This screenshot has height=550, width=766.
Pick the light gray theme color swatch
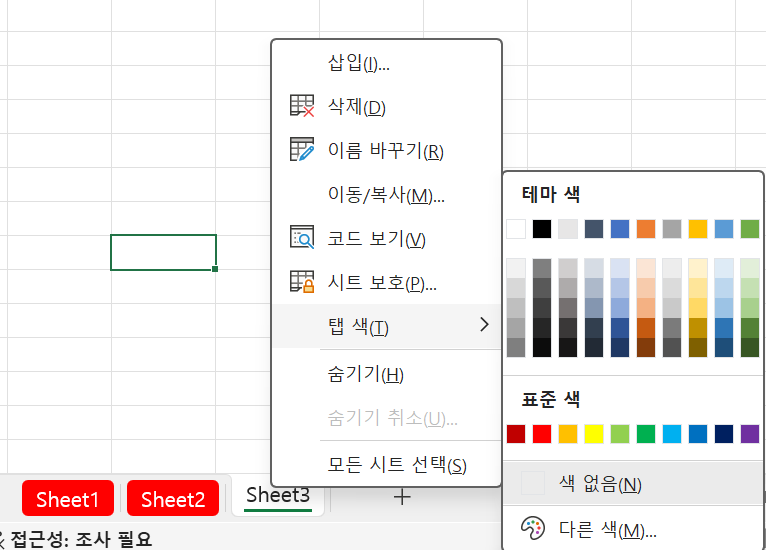click(568, 229)
